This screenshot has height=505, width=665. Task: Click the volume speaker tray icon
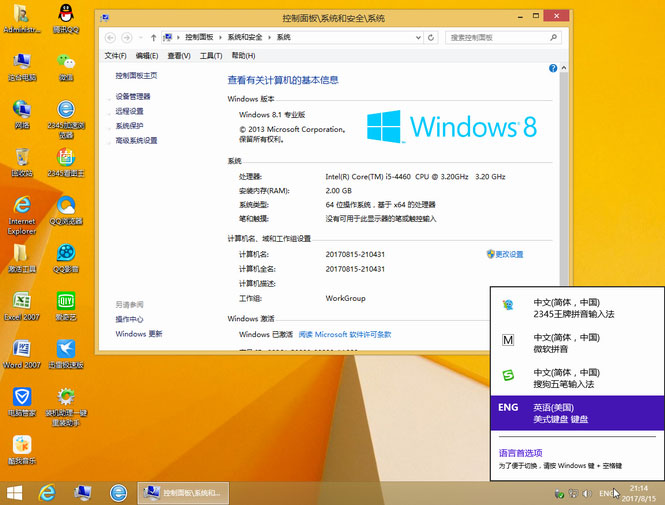(x=587, y=494)
